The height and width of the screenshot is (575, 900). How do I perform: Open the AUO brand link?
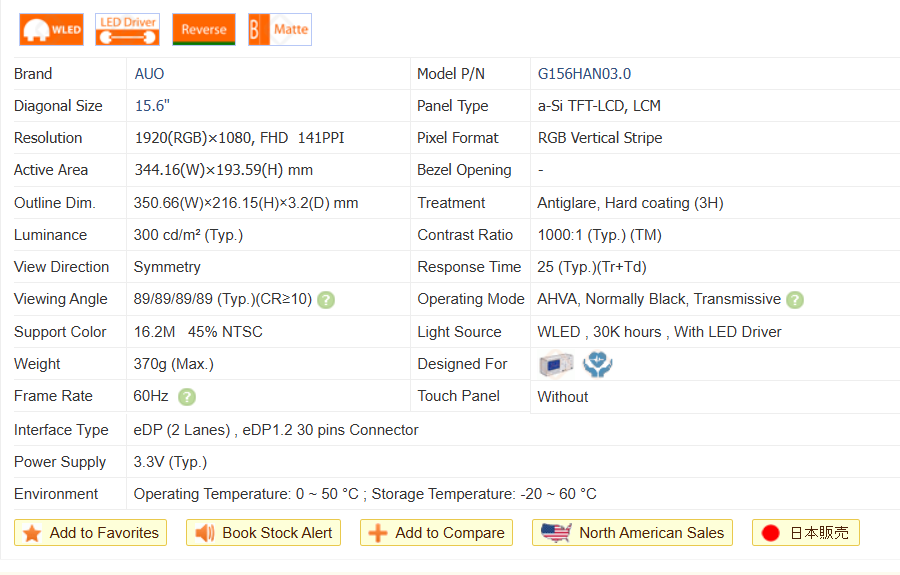[149, 74]
